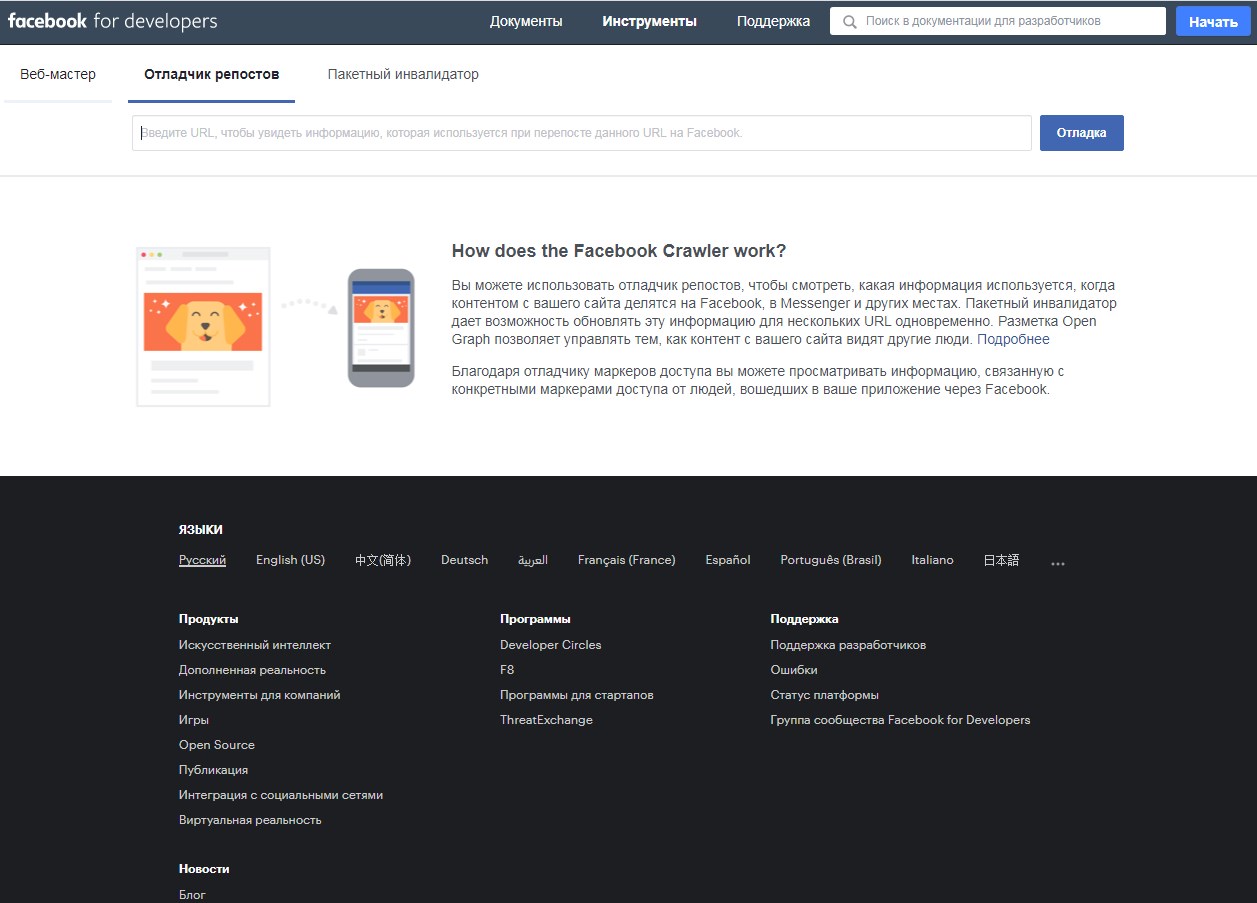Open the Документы menu

[526, 21]
